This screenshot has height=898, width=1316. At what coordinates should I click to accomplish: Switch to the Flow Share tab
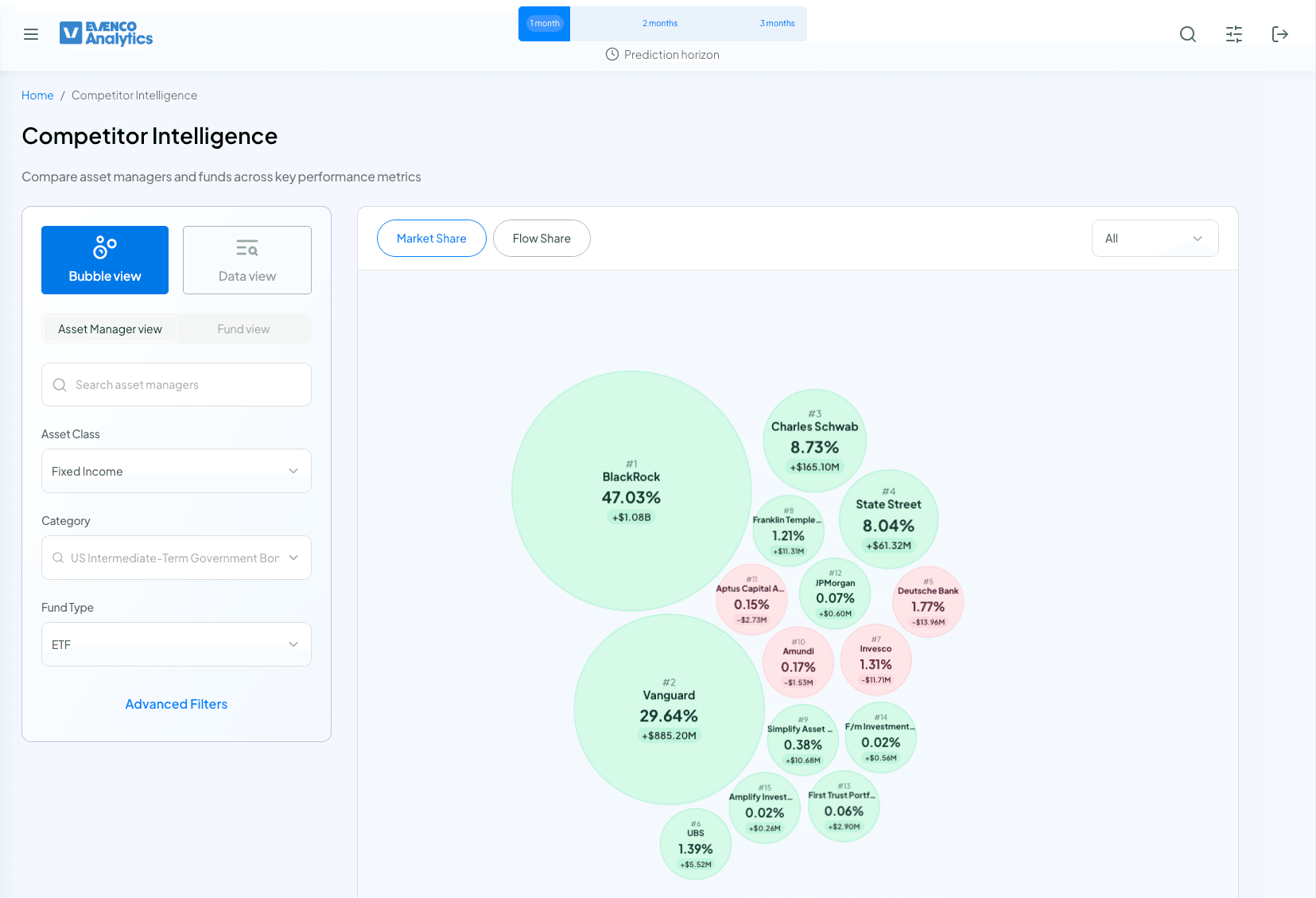click(542, 239)
